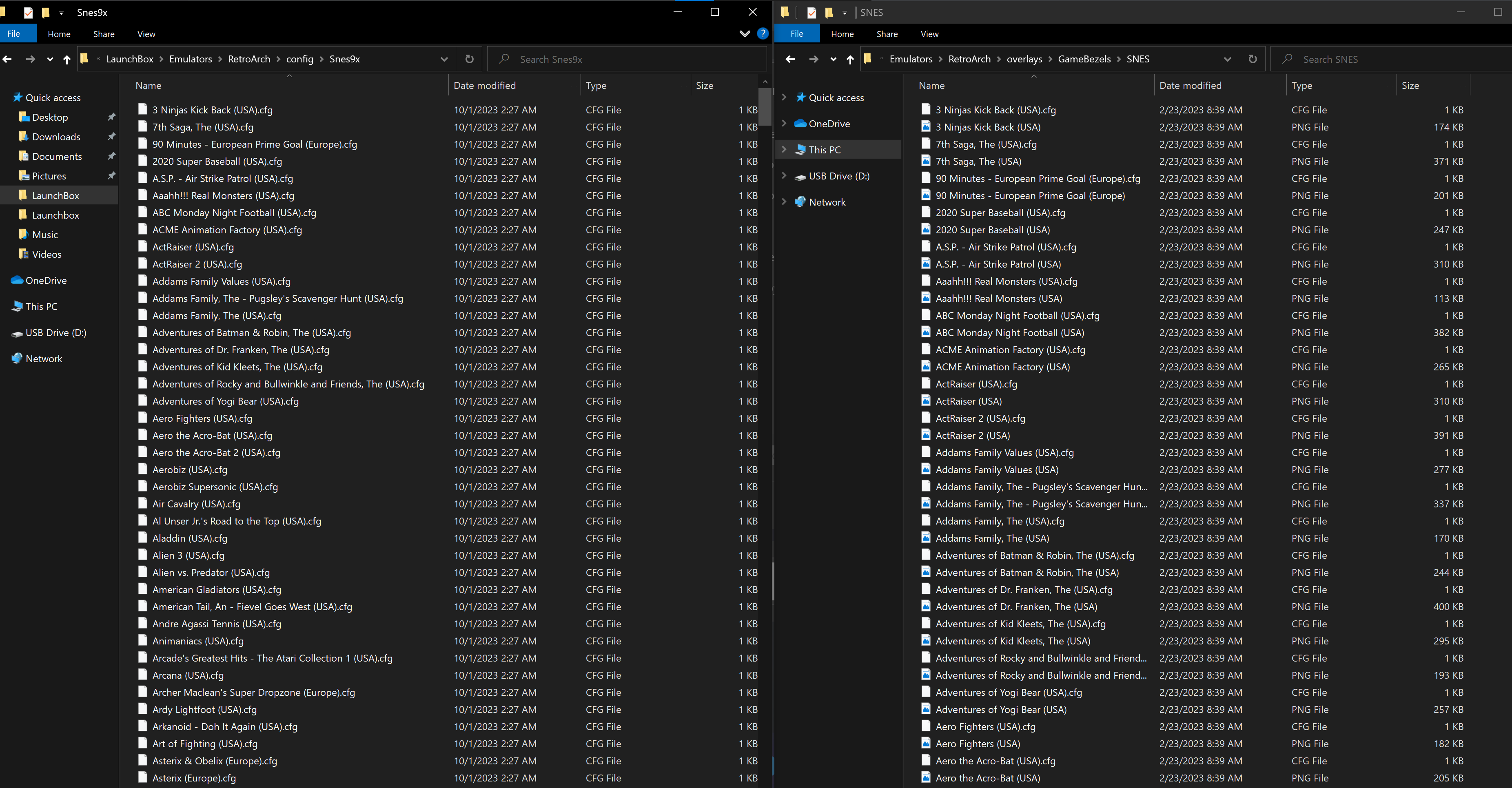Open recent locations dropdown in Snes9x window
This screenshot has width=1512, height=788.
(50, 59)
